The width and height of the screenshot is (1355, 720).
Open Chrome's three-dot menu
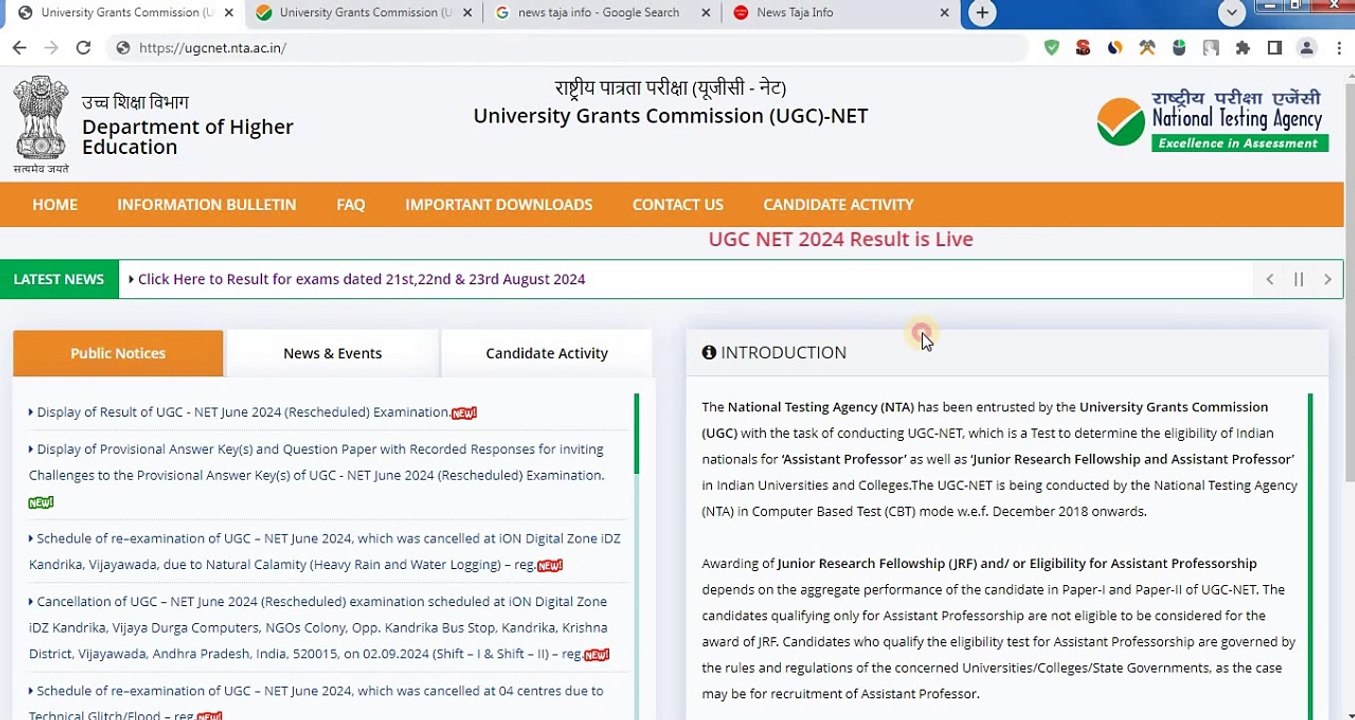click(1339, 48)
